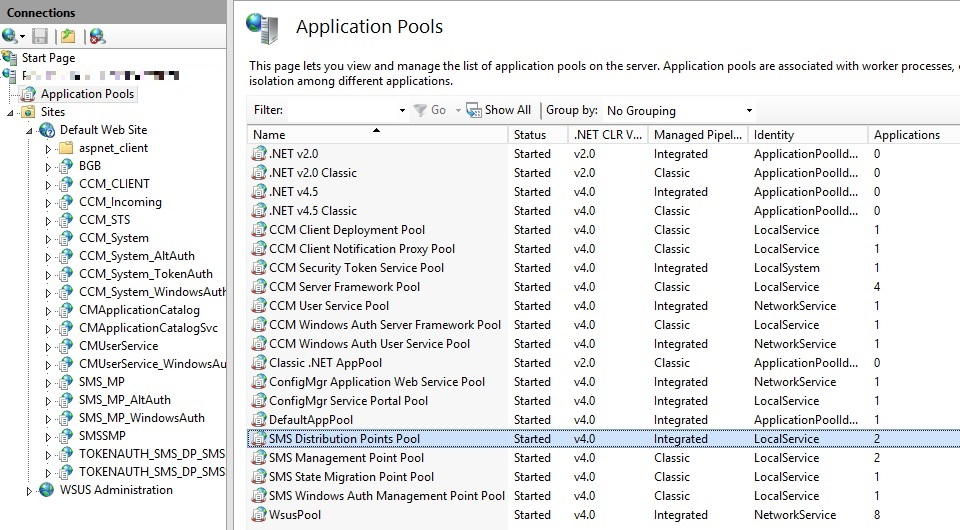Click the Show All filter icon

(x=474, y=110)
